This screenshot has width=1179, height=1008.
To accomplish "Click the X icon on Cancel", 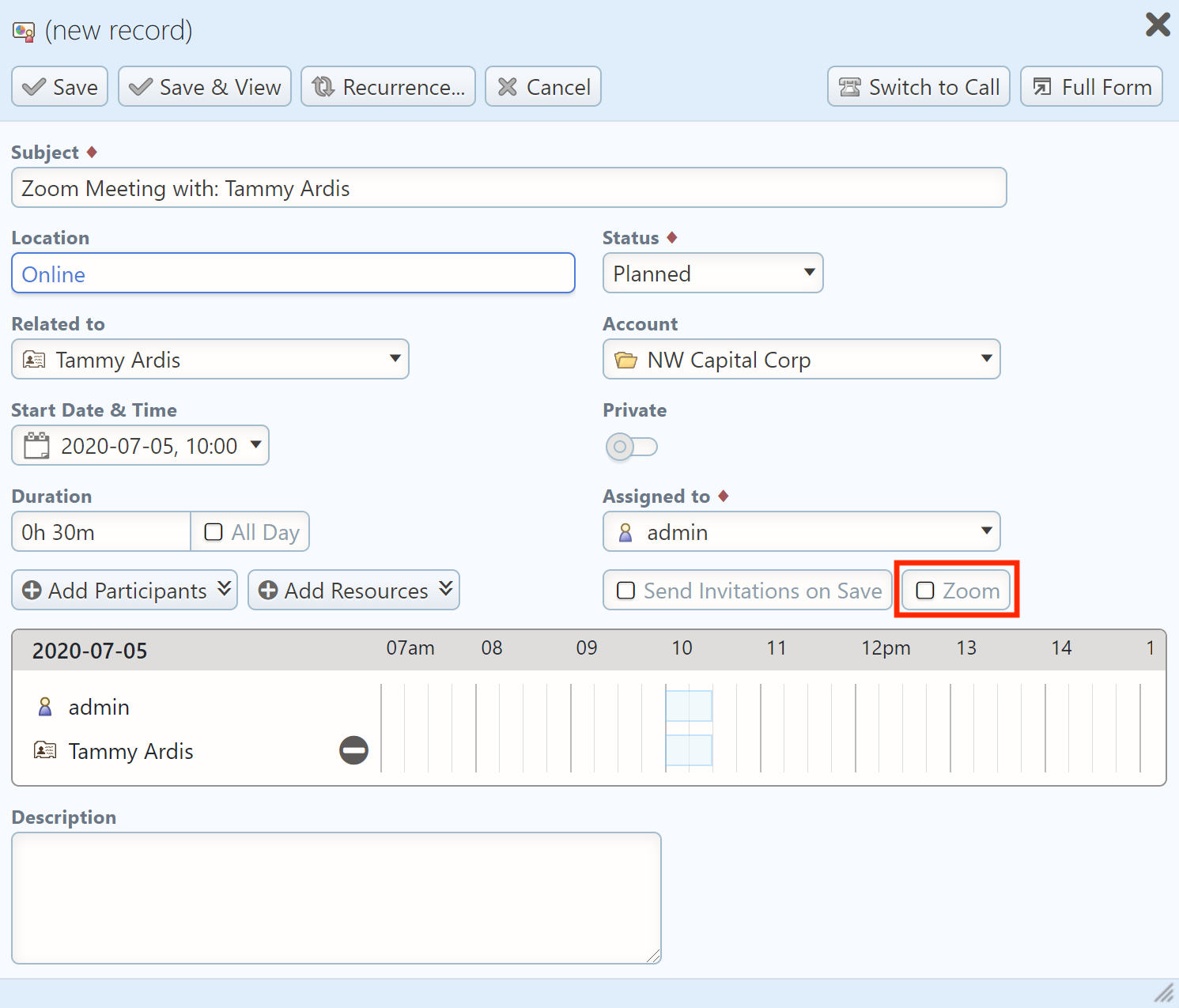I will pyautogui.click(x=508, y=87).
